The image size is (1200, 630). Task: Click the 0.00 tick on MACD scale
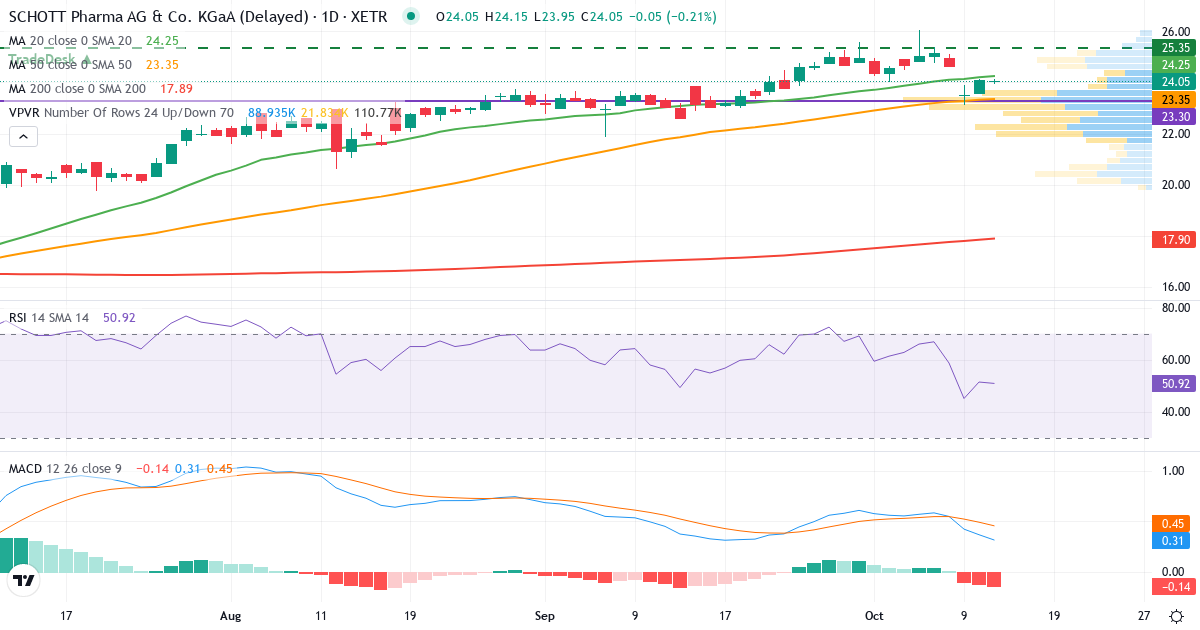[x=1175, y=570]
